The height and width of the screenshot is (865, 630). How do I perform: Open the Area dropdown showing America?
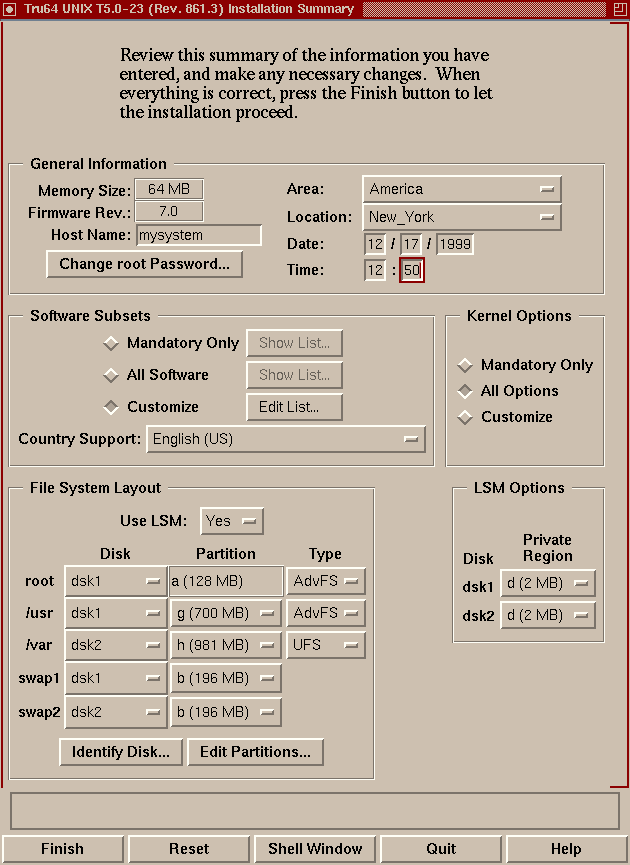pos(461,189)
